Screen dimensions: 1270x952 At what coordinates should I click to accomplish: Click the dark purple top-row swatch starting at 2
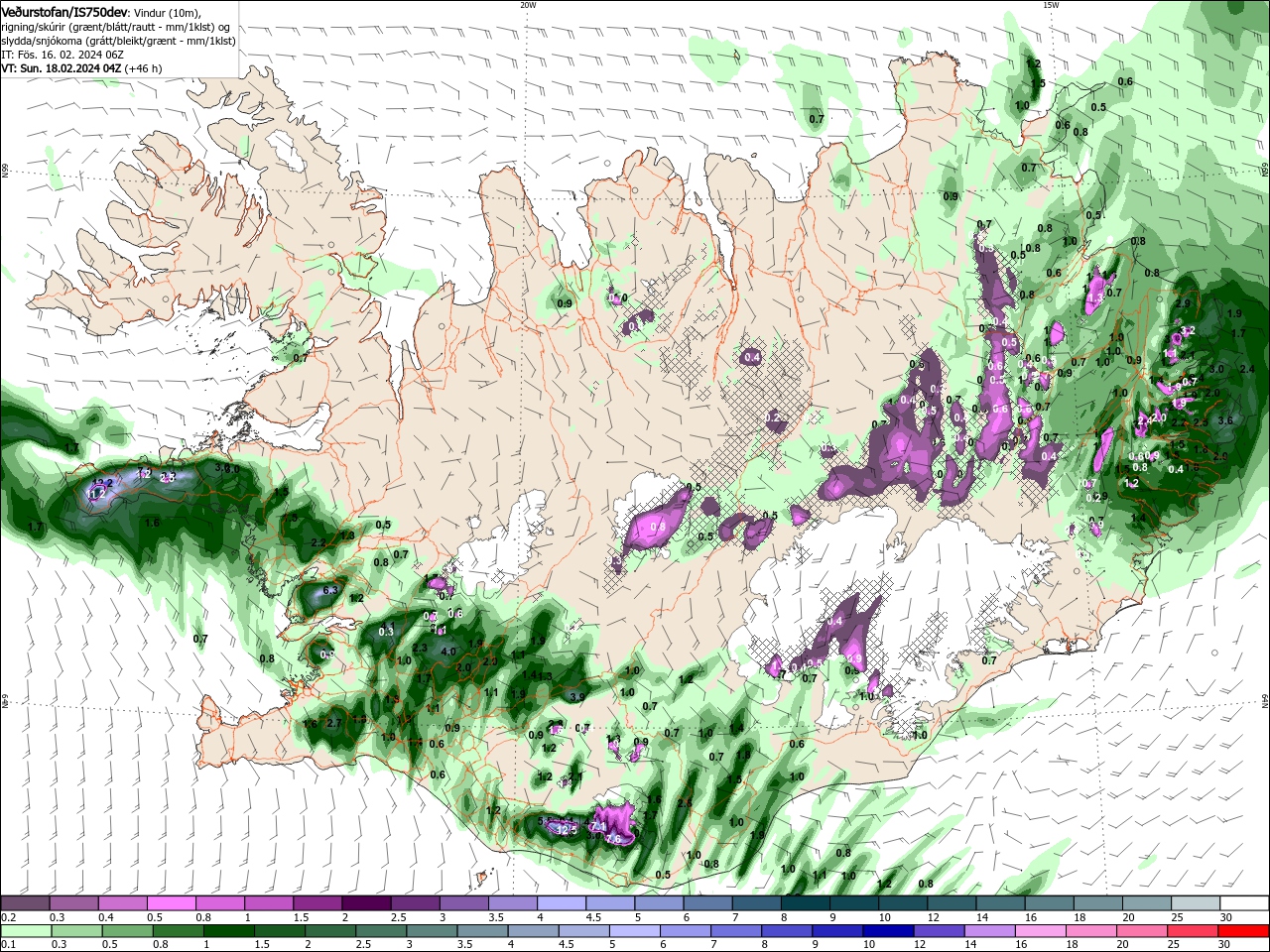(x=366, y=903)
